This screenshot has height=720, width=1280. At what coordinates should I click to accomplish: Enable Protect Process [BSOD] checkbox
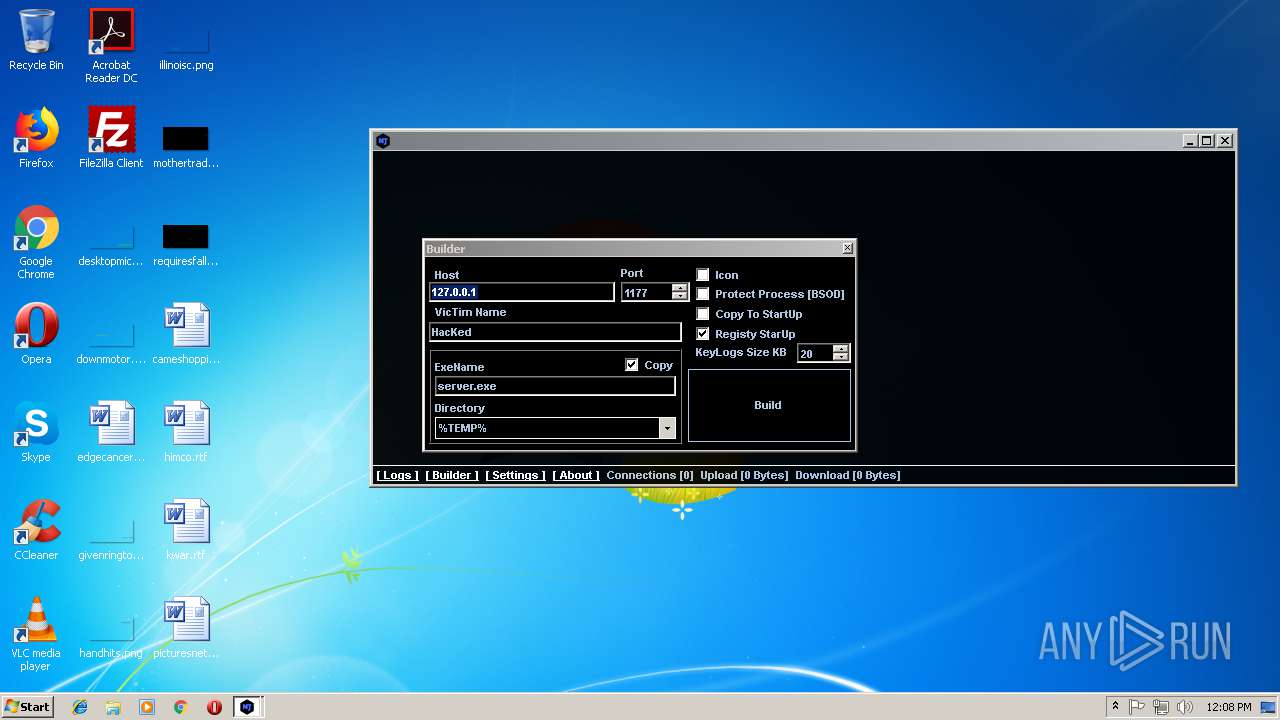703,294
